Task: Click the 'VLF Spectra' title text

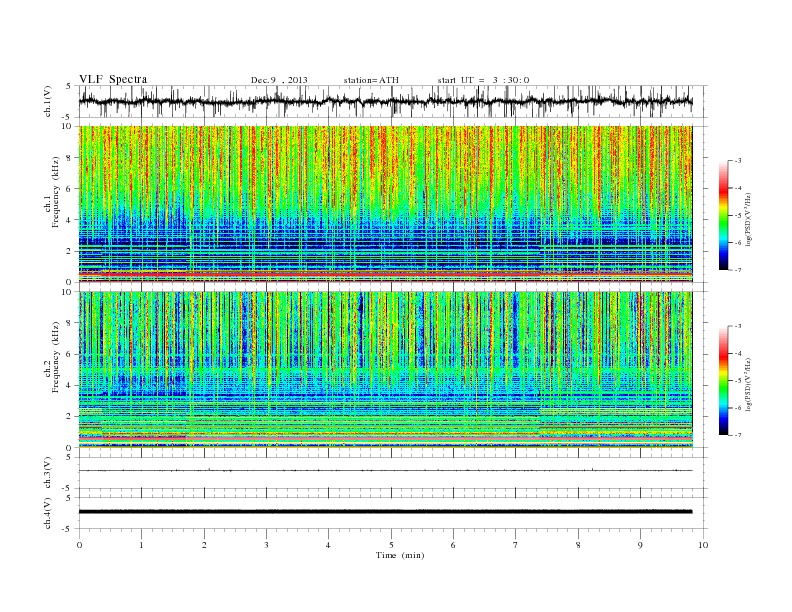Action: [113, 79]
